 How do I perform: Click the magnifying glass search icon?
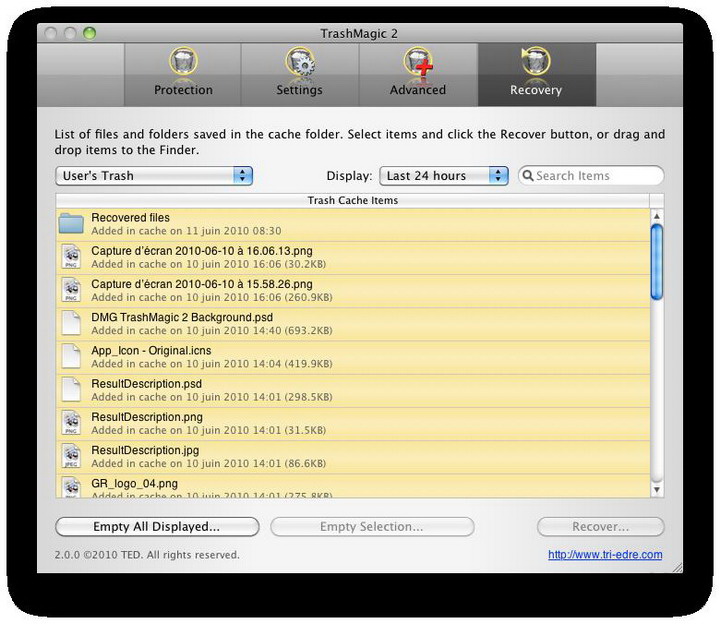[x=528, y=176]
